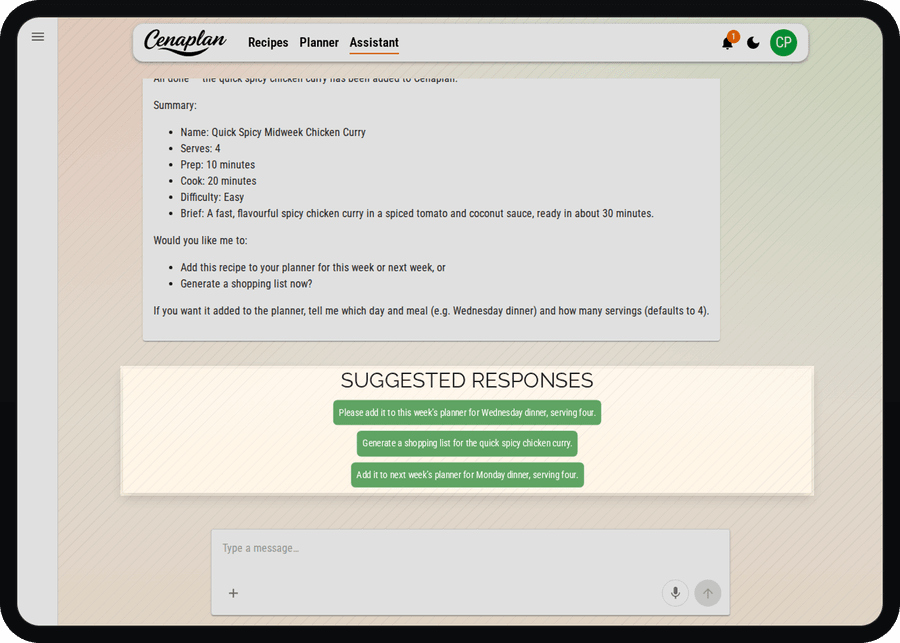This screenshot has width=900, height=643.
Task: Click 'Name: Quick Spicy Midweek Chicken Curry' text
Action: point(273,132)
